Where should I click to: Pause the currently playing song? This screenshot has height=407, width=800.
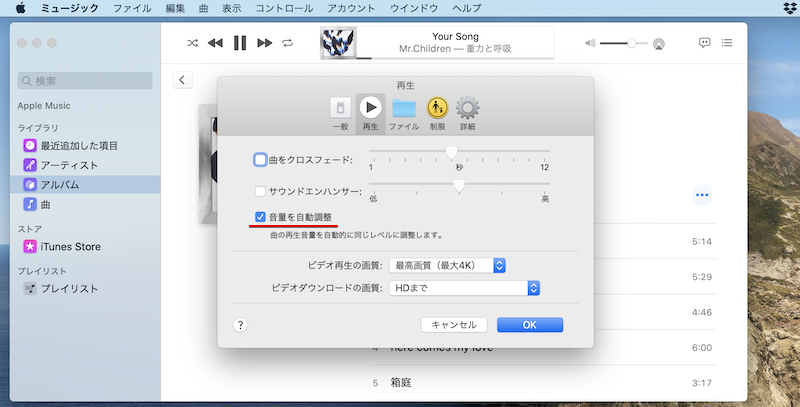coord(239,43)
